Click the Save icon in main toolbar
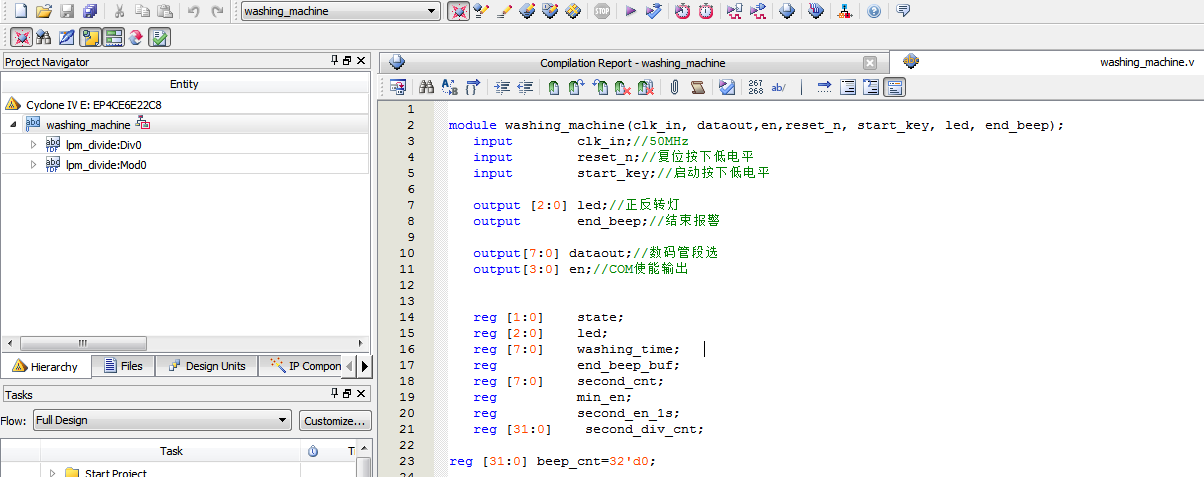 click(x=67, y=12)
